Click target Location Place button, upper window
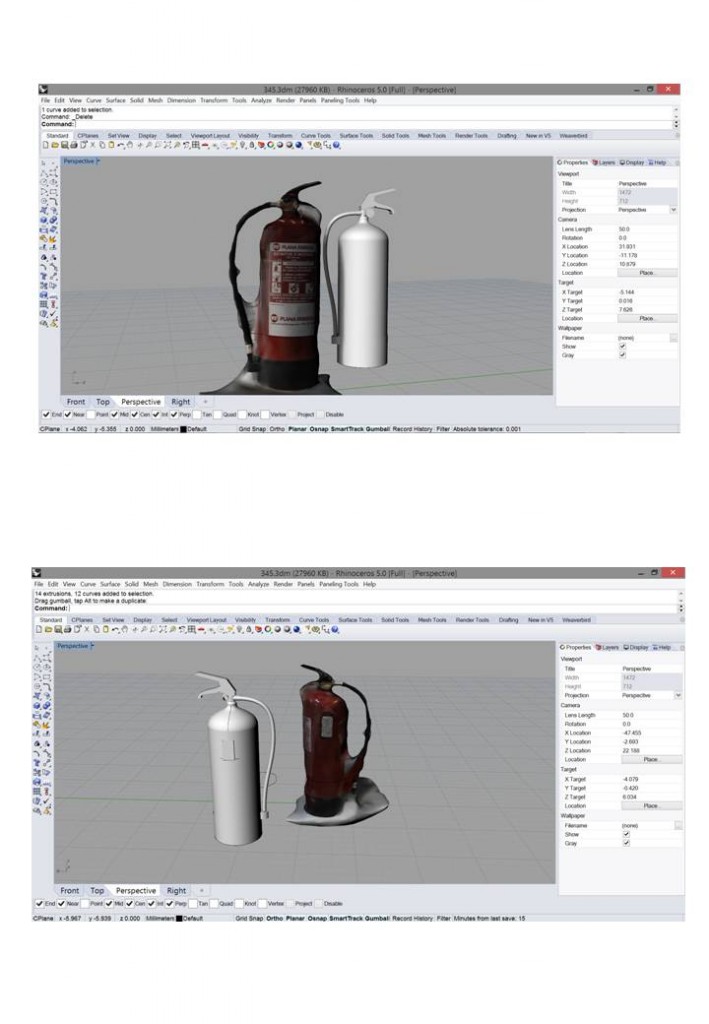The width and height of the screenshot is (709, 1024). click(x=647, y=318)
